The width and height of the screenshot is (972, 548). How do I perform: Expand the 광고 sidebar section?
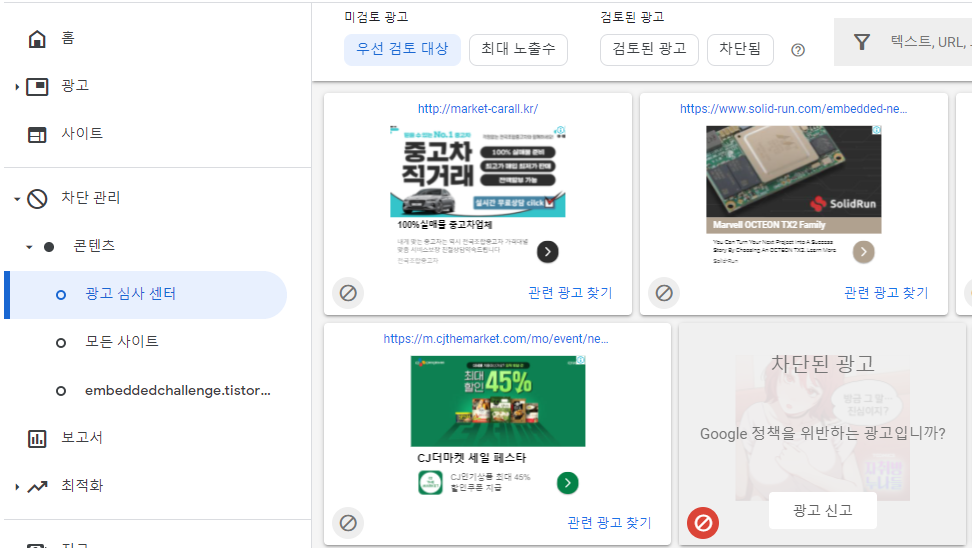[x=17, y=87]
